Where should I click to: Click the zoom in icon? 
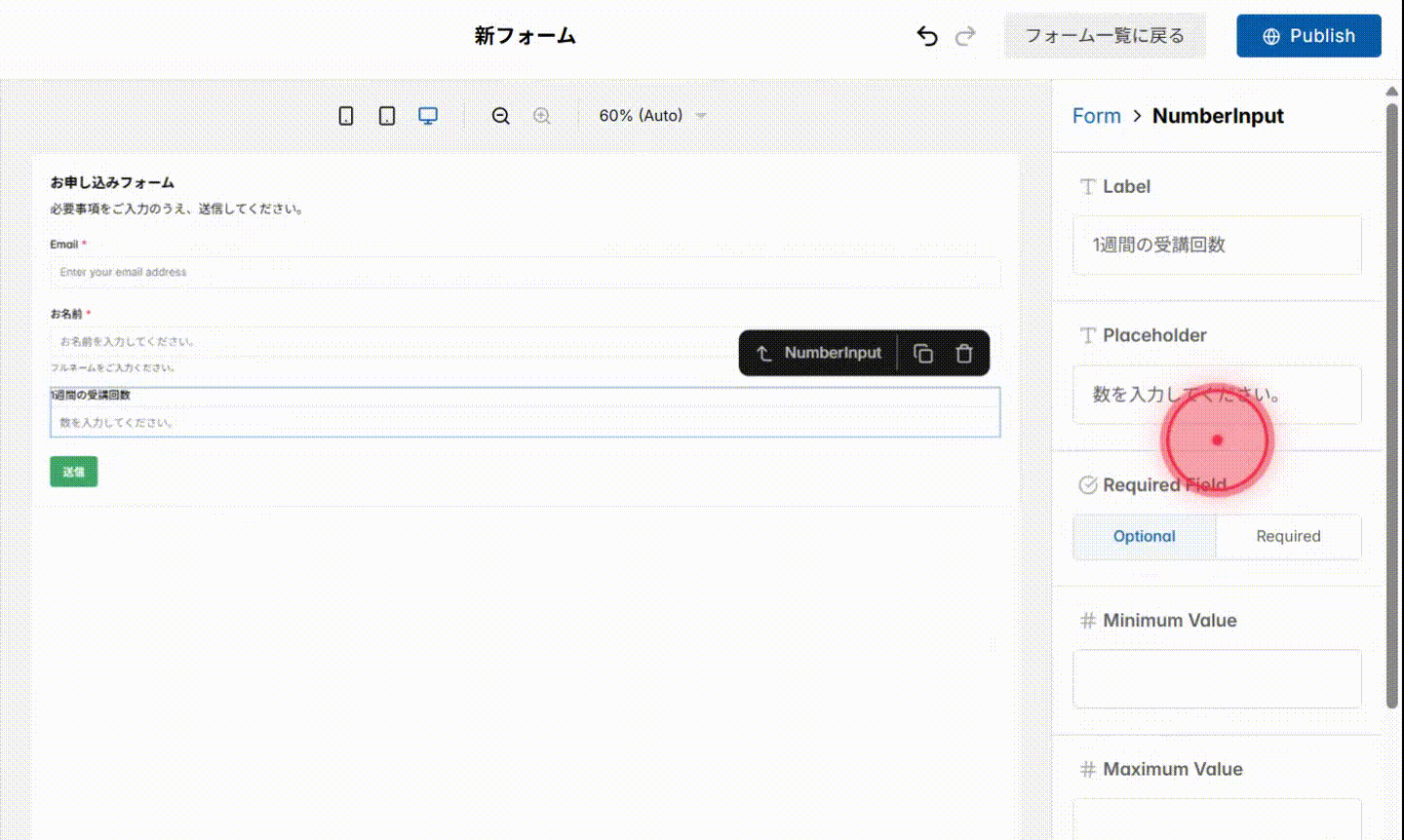tap(542, 115)
